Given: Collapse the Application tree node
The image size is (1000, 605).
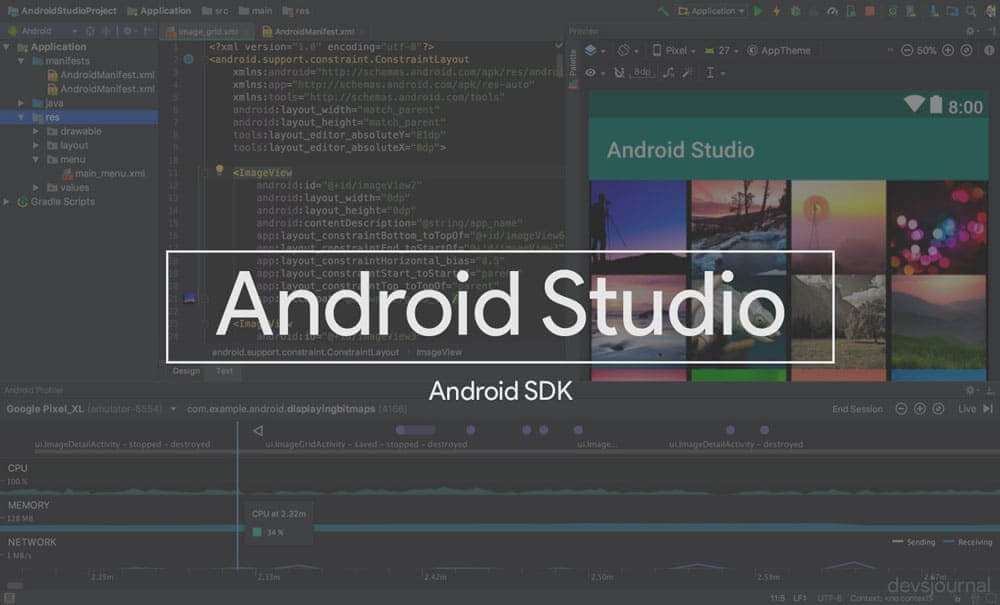Looking at the screenshot, I should coord(6,47).
